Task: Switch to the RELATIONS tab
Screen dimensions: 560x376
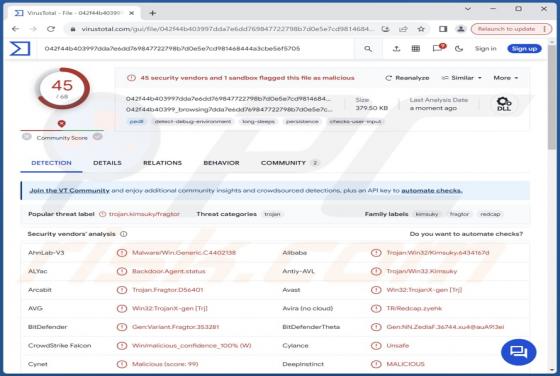Action: (162, 163)
